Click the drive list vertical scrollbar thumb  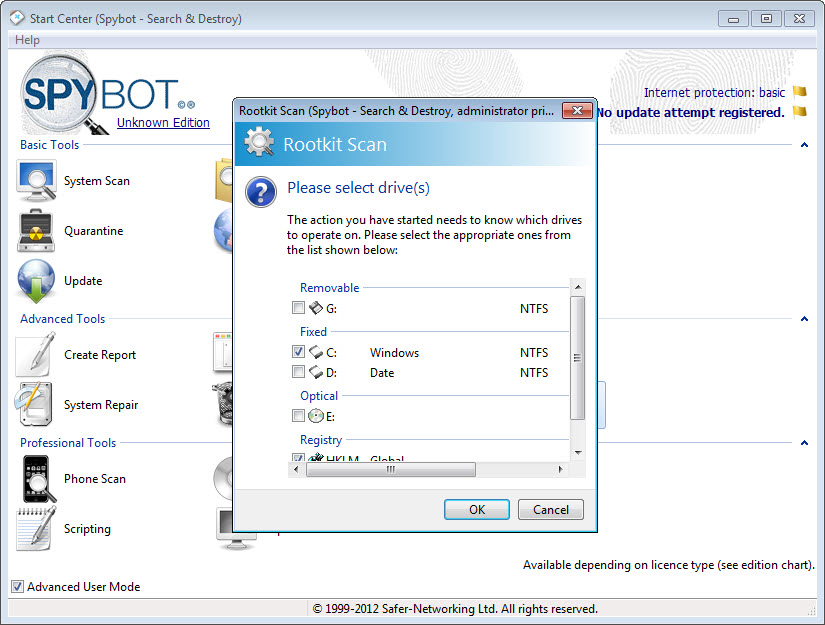pos(578,358)
